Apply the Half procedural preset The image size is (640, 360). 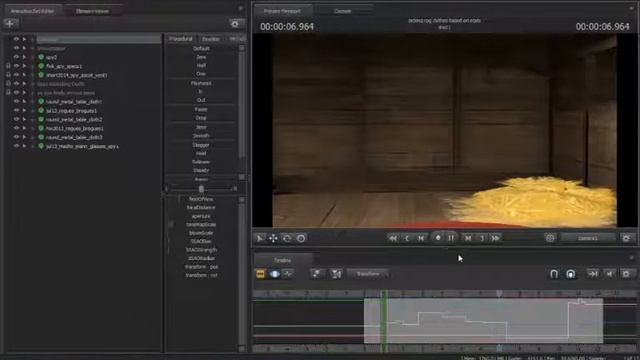pos(201,65)
